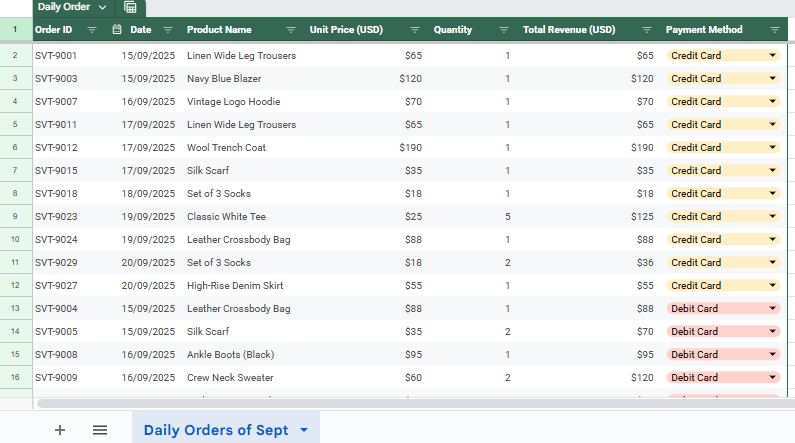Open payment dropdown for order SVT-9018

[x=772, y=194]
